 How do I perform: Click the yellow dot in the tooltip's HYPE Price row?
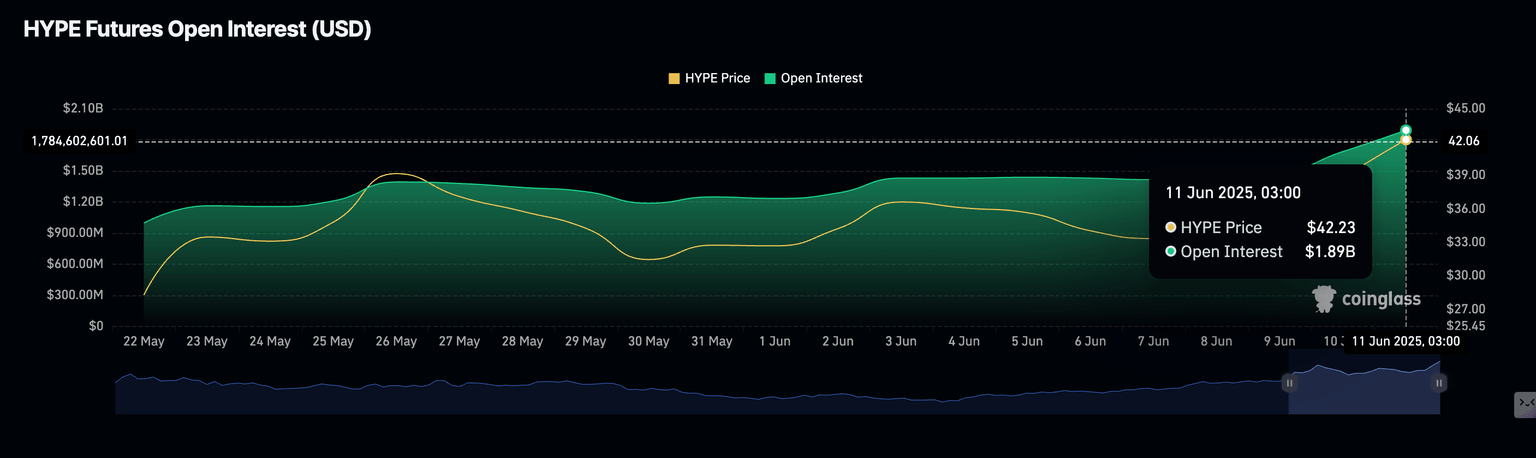point(1171,227)
